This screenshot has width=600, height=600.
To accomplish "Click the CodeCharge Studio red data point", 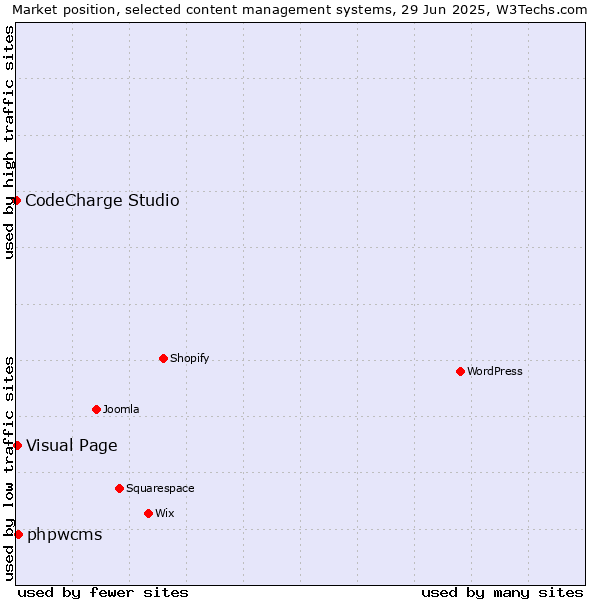I will point(16,201).
